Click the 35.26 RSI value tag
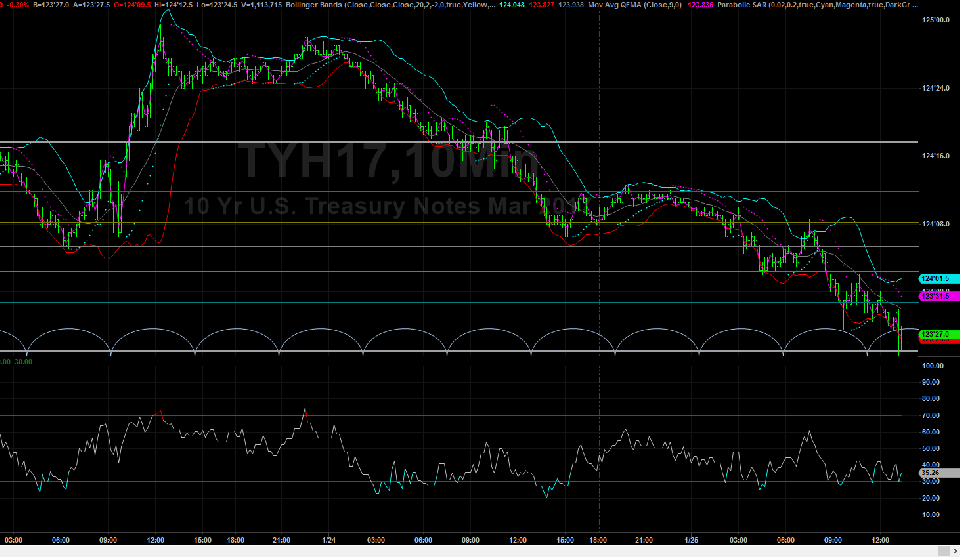This screenshot has width=960, height=557. pyautogui.click(x=932, y=472)
